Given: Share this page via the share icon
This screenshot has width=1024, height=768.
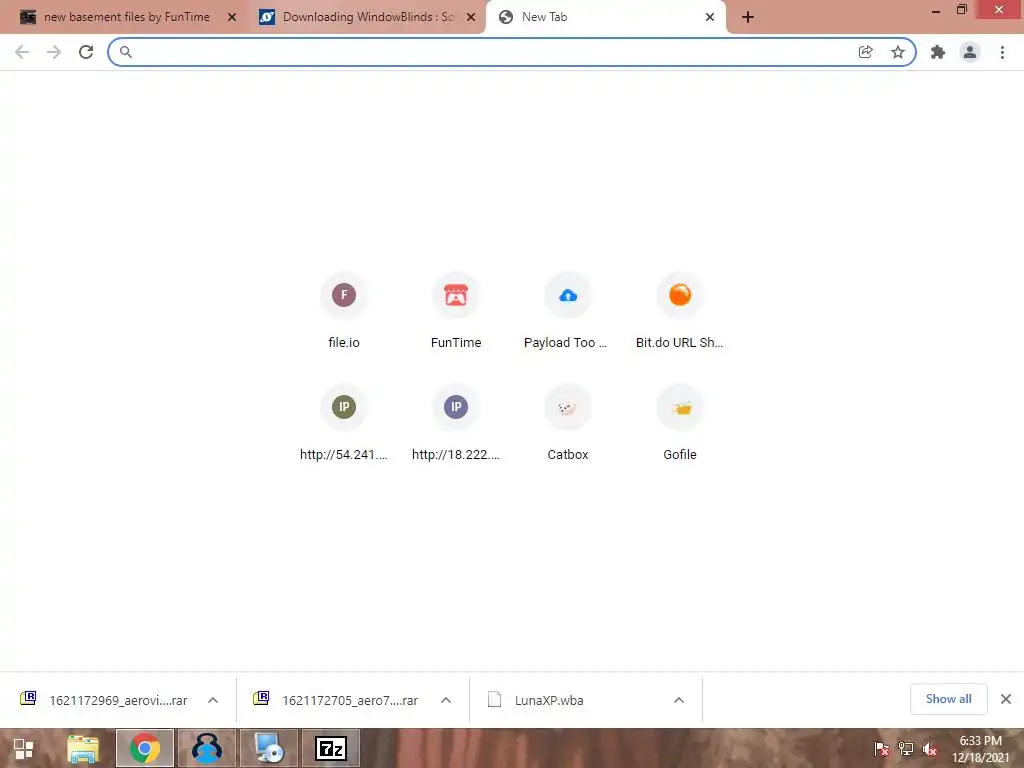Looking at the screenshot, I should [x=865, y=52].
